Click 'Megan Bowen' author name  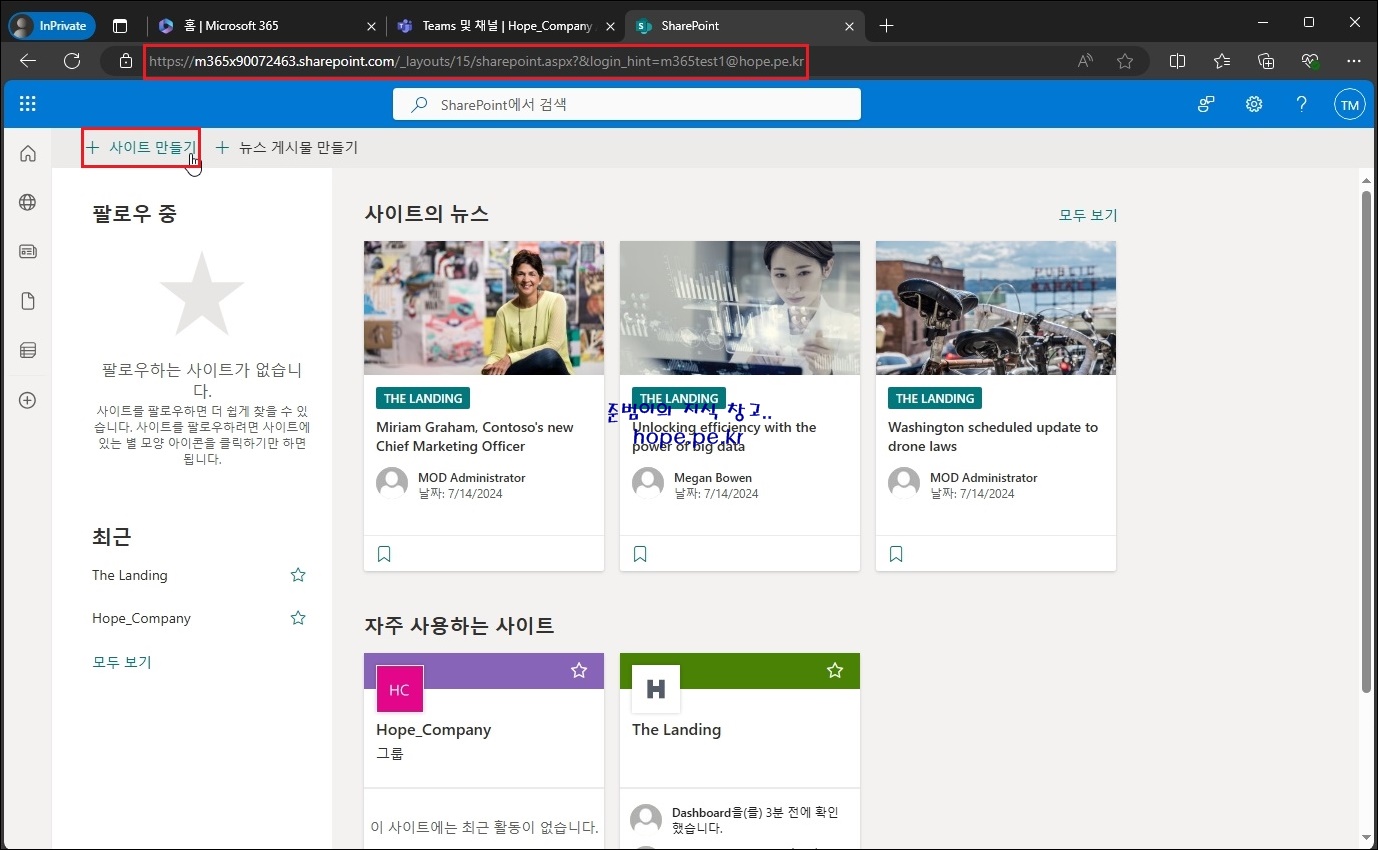click(x=713, y=478)
